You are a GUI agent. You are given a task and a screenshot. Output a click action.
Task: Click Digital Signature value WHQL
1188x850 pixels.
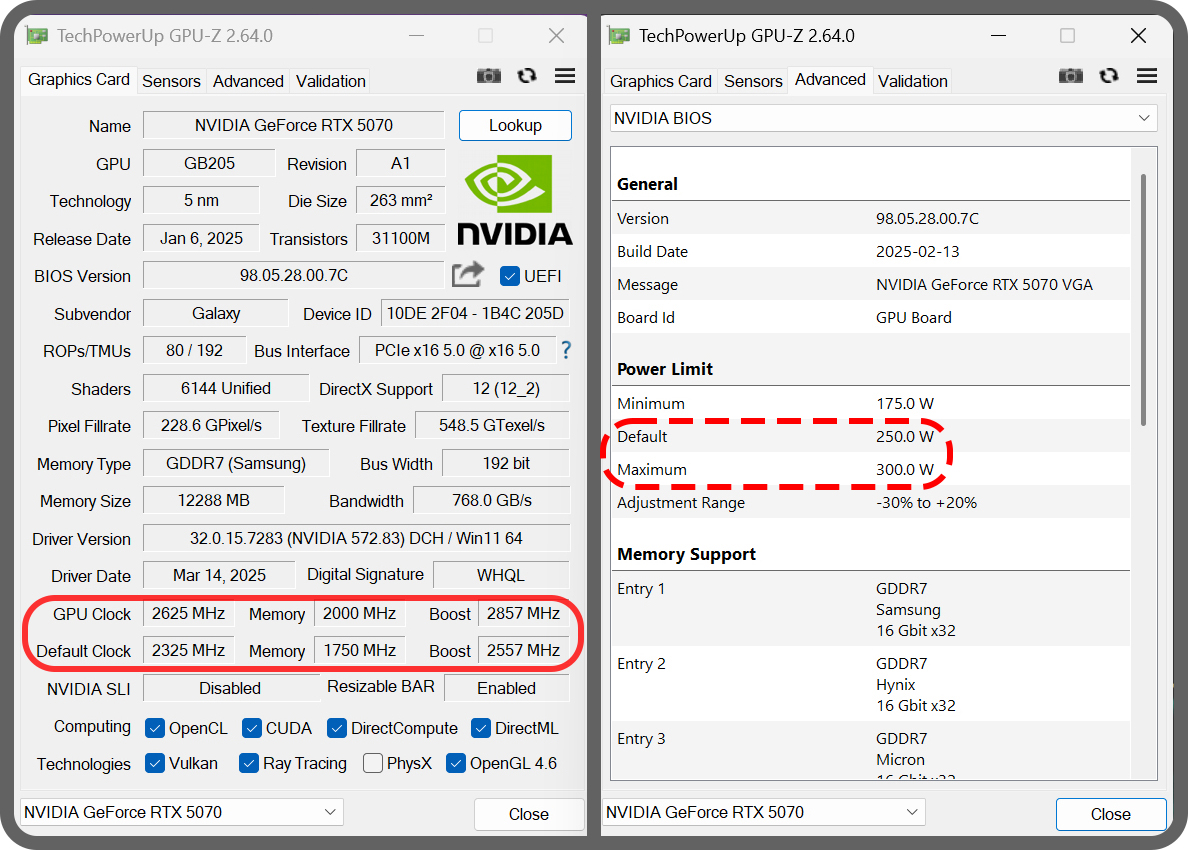pos(501,575)
